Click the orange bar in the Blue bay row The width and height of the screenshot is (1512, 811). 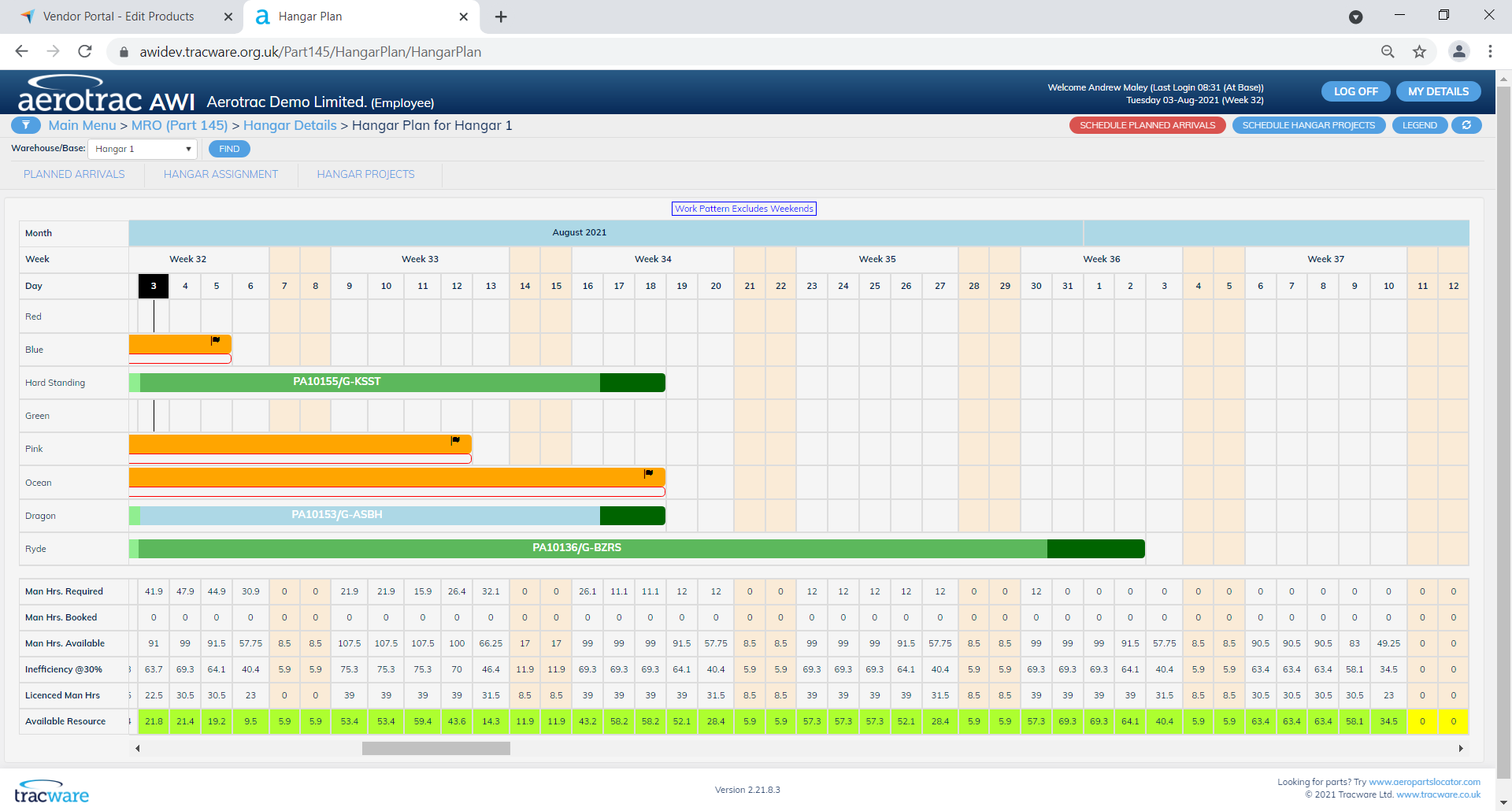tap(180, 344)
